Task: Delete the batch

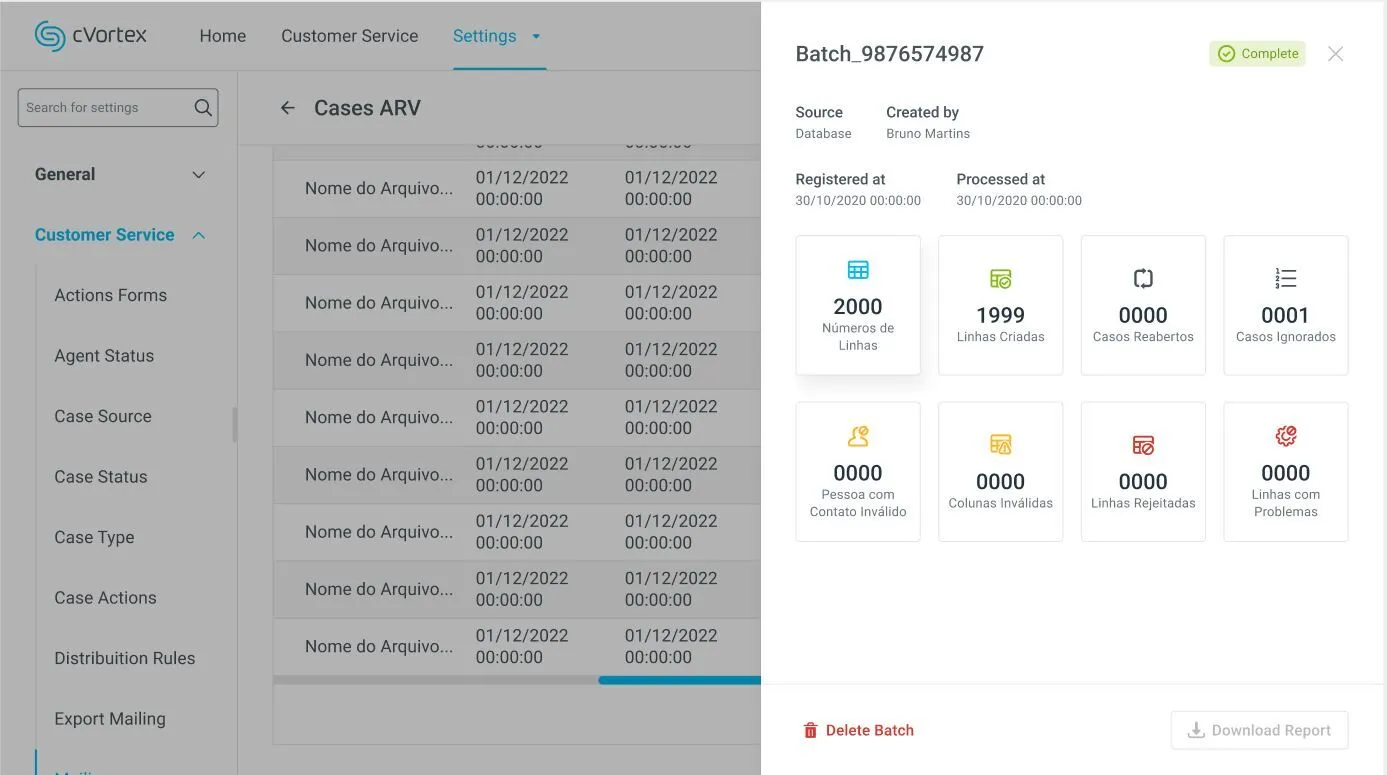Action: coord(858,730)
